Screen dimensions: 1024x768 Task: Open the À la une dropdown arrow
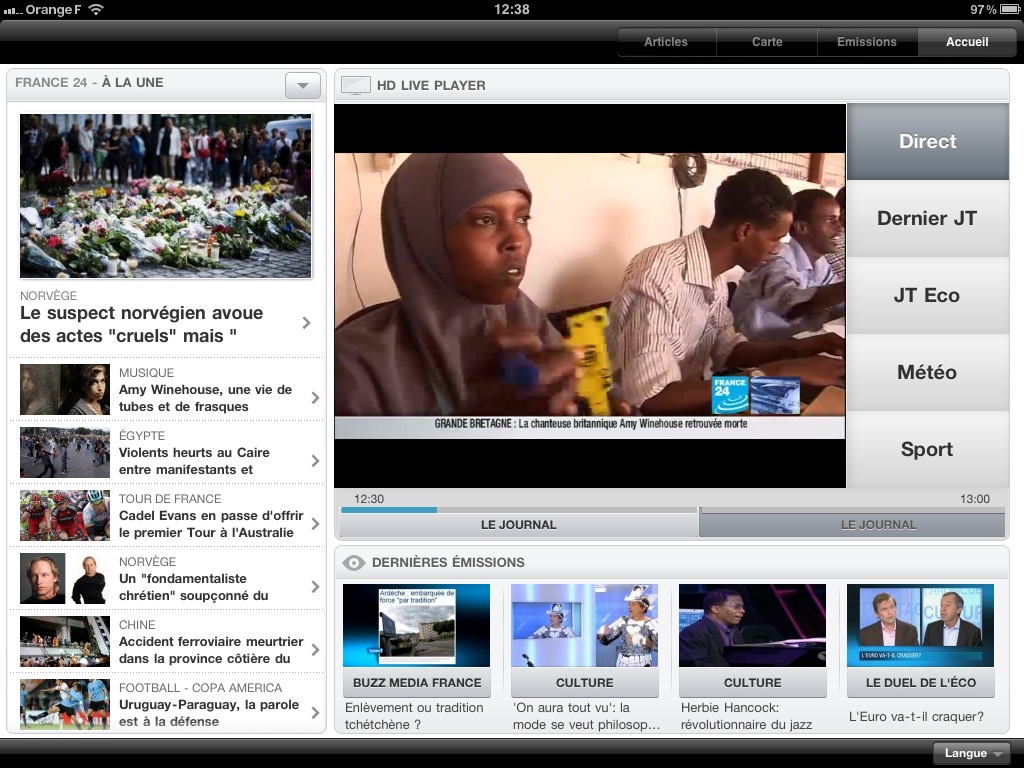(302, 86)
